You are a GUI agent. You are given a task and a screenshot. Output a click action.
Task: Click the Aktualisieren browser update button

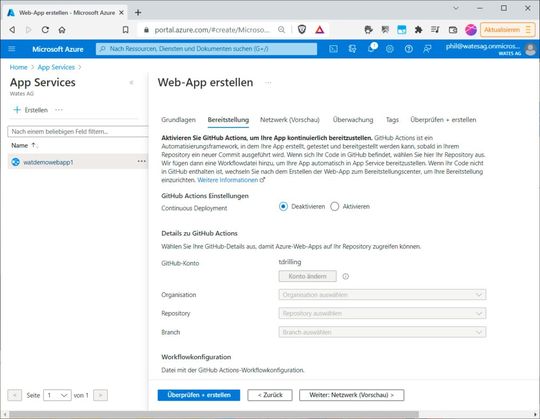point(508,30)
